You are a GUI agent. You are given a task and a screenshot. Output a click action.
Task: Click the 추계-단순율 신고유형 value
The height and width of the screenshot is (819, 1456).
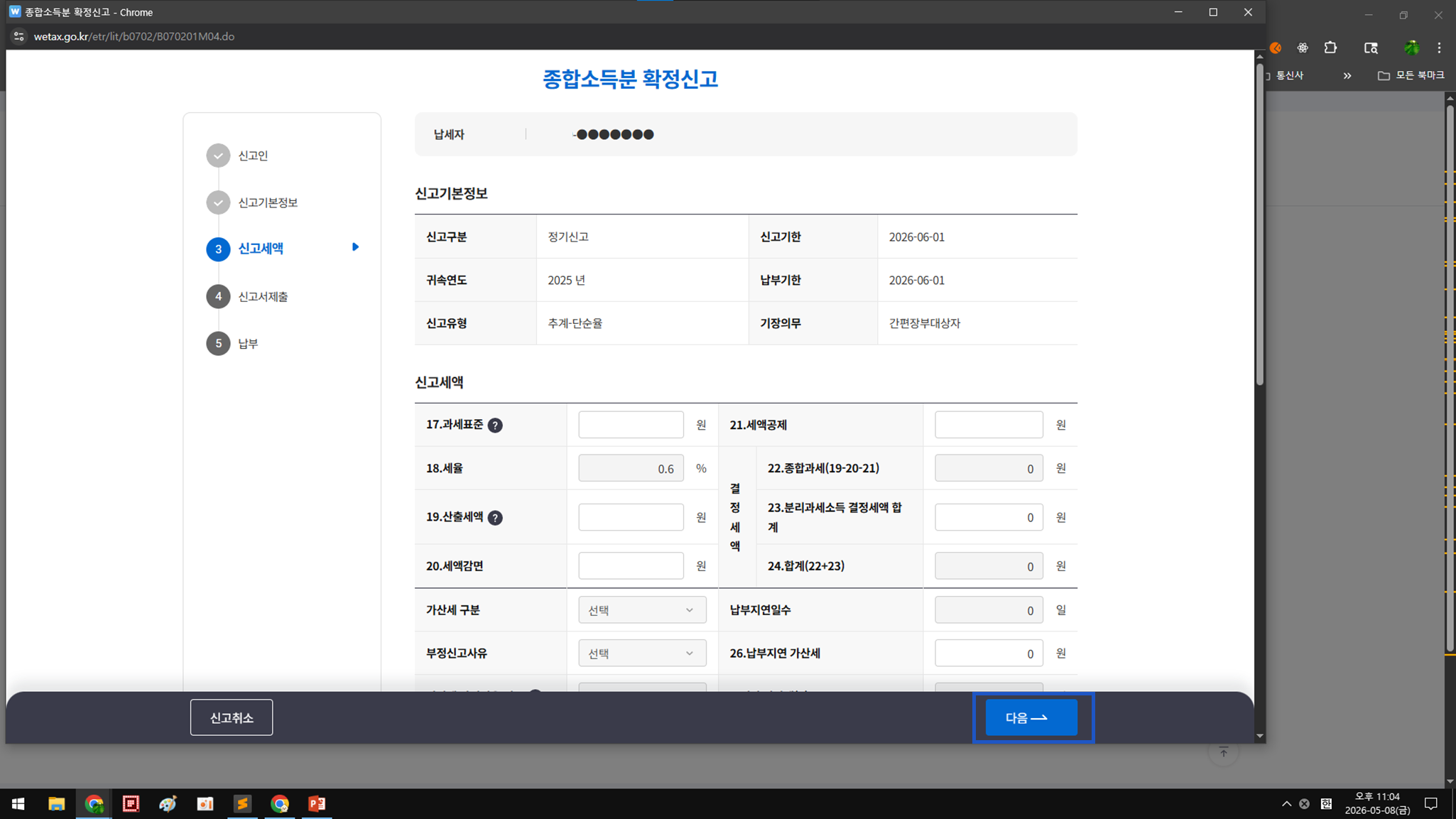(575, 323)
